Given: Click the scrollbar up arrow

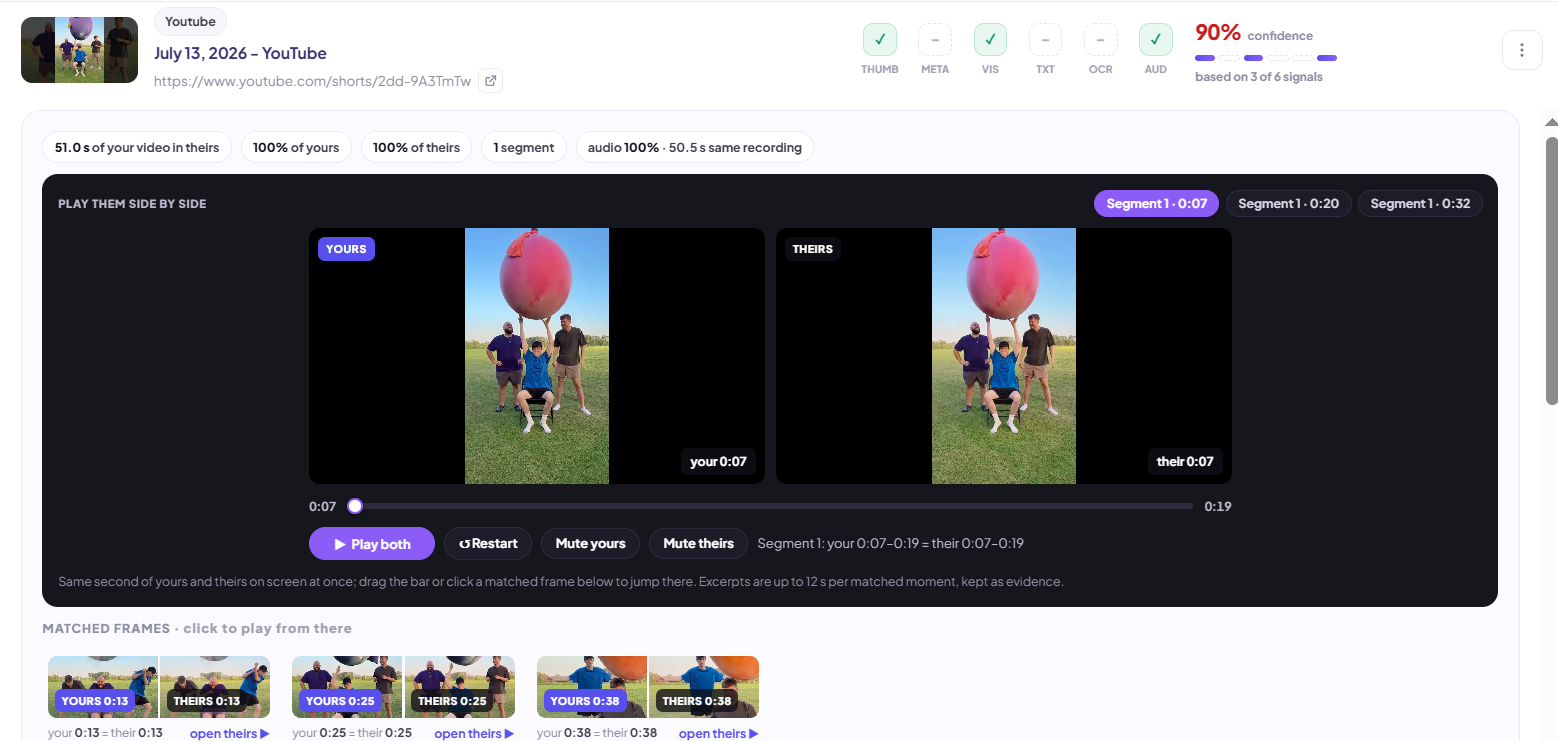Looking at the screenshot, I should pos(1551,122).
